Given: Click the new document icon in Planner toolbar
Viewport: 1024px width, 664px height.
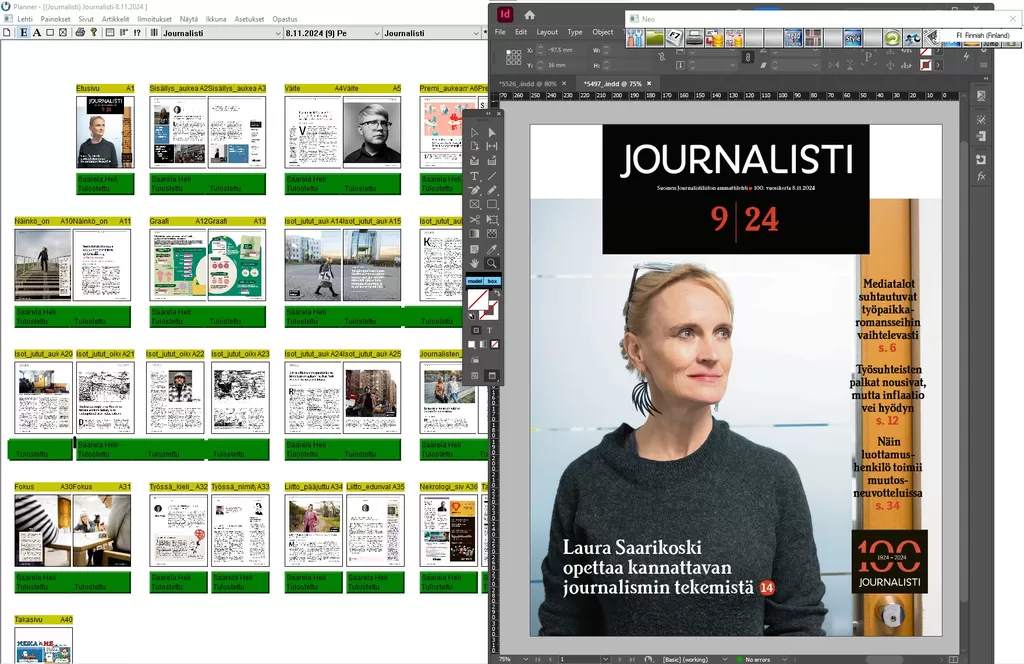Looking at the screenshot, I should pos(7,33).
